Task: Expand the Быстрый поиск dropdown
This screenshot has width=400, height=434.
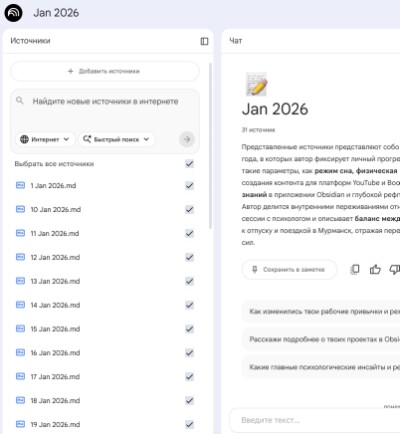Action: pos(116,139)
